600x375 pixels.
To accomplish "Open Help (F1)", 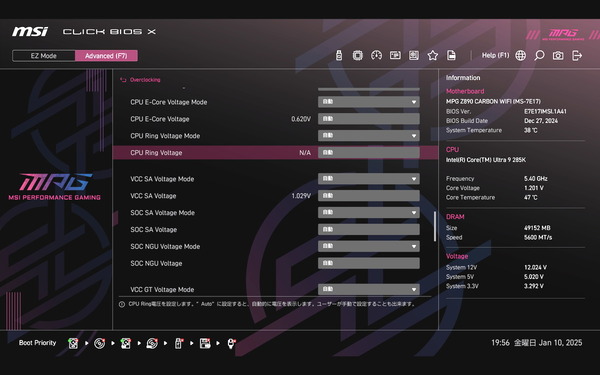I will click(x=495, y=55).
